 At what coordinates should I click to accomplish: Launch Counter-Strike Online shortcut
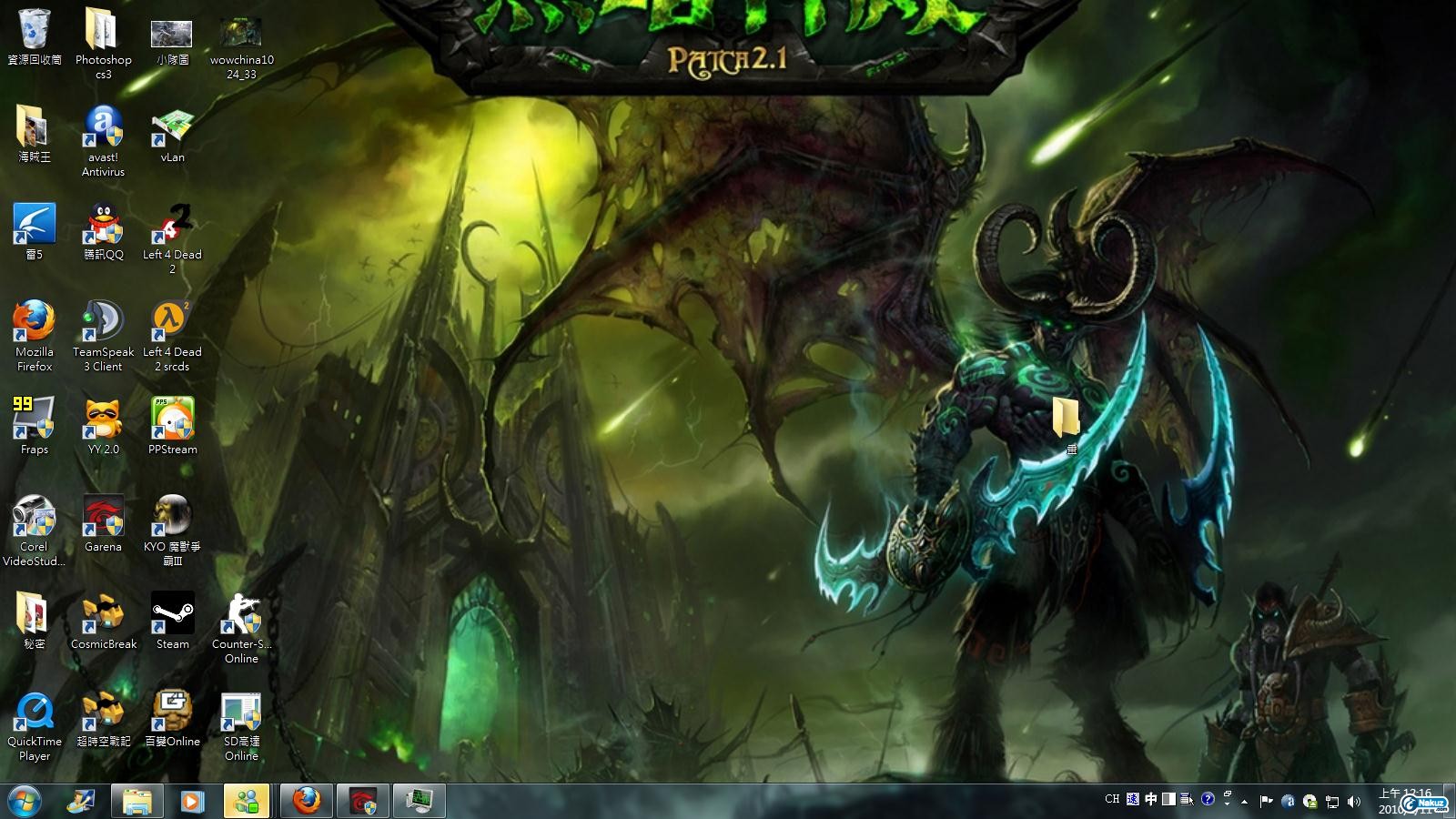tap(241, 628)
